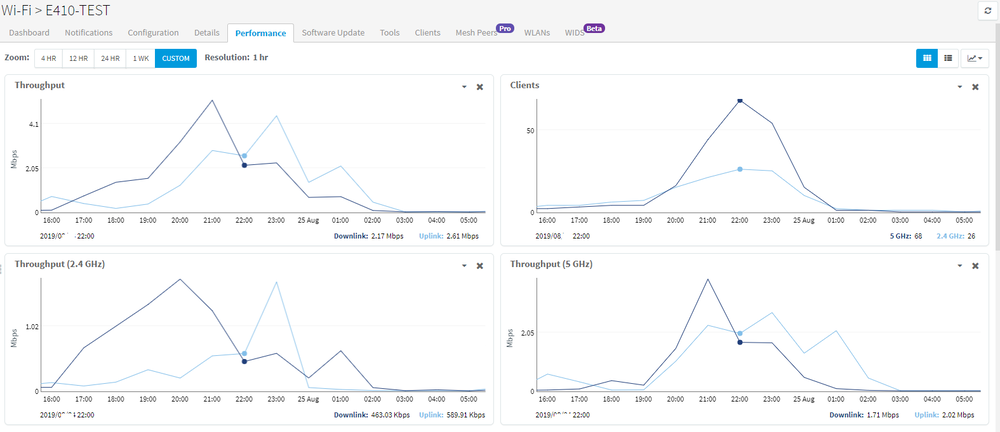This screenshot has width=1000, height=432.
Task: Click the Pro badge on Mesh Peers
Action: (506, 28)
